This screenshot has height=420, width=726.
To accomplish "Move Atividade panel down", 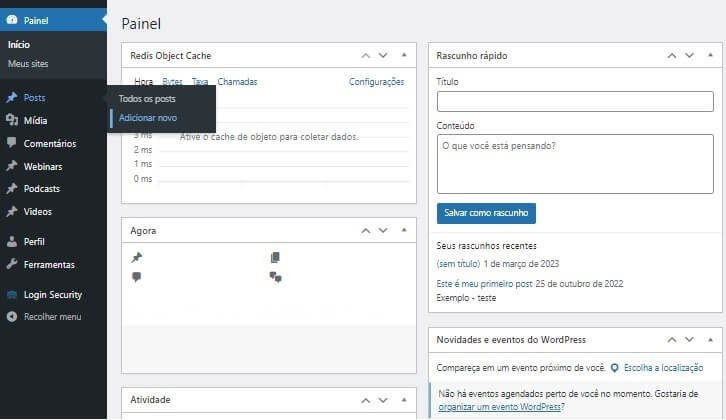I will tap(383, 400).
